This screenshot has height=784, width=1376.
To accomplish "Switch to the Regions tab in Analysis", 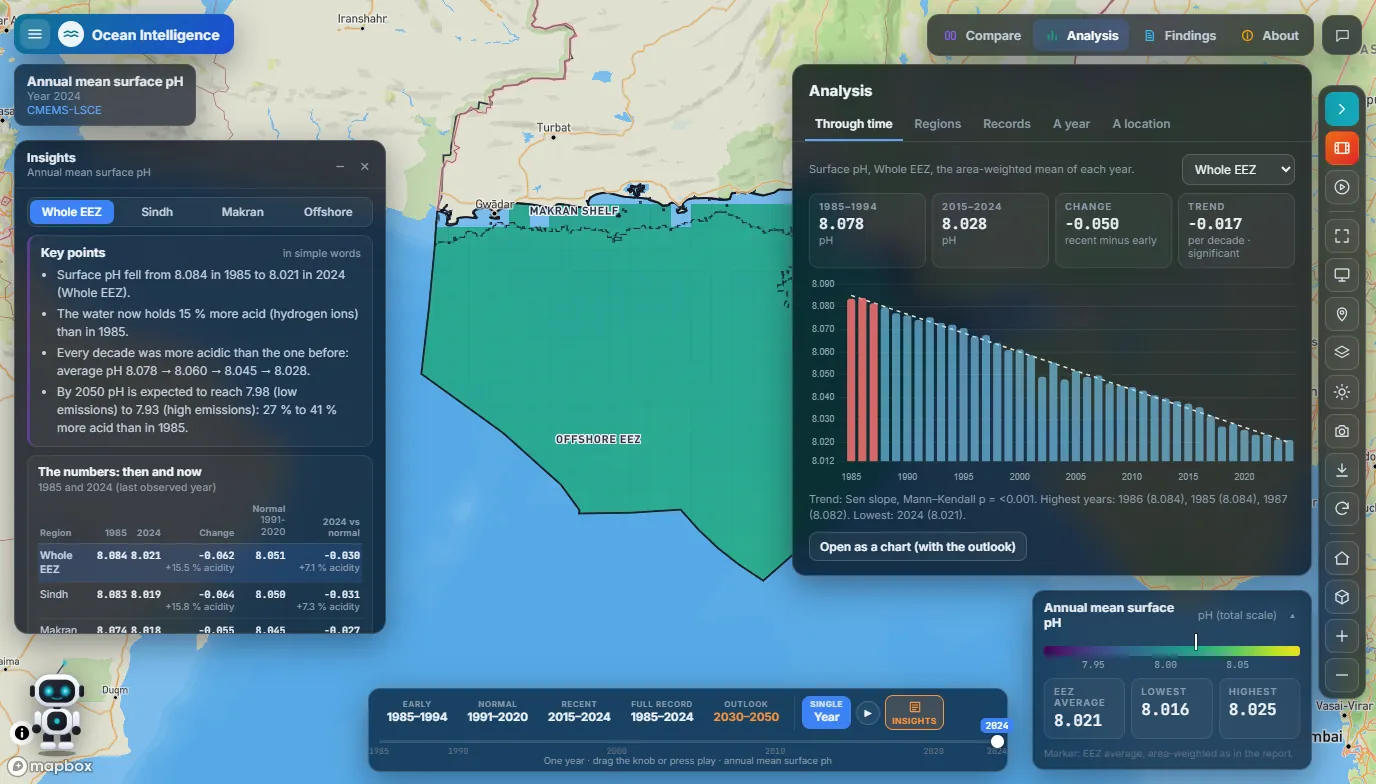I will (x=937, y=124).
